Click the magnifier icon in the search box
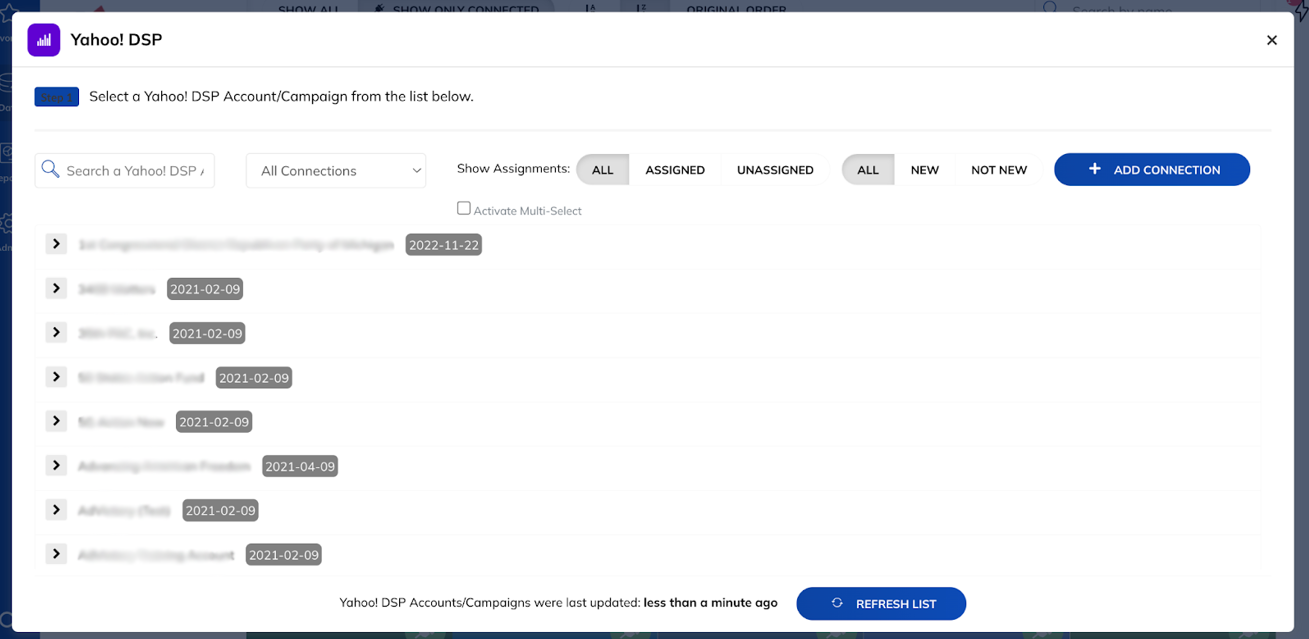The height and width of the screenshot is (639, 1309). point(50,170)
